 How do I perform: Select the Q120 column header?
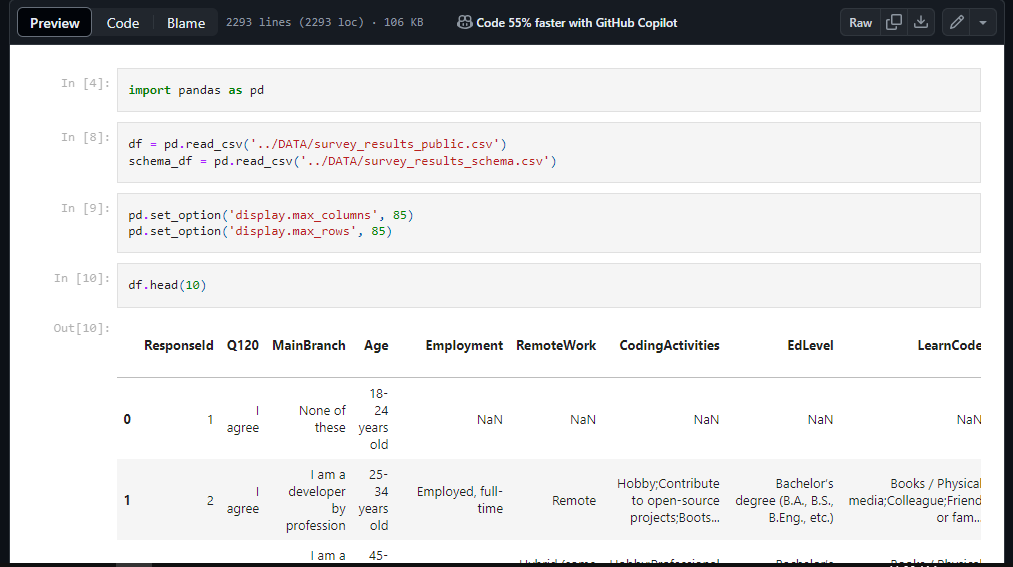242,345
